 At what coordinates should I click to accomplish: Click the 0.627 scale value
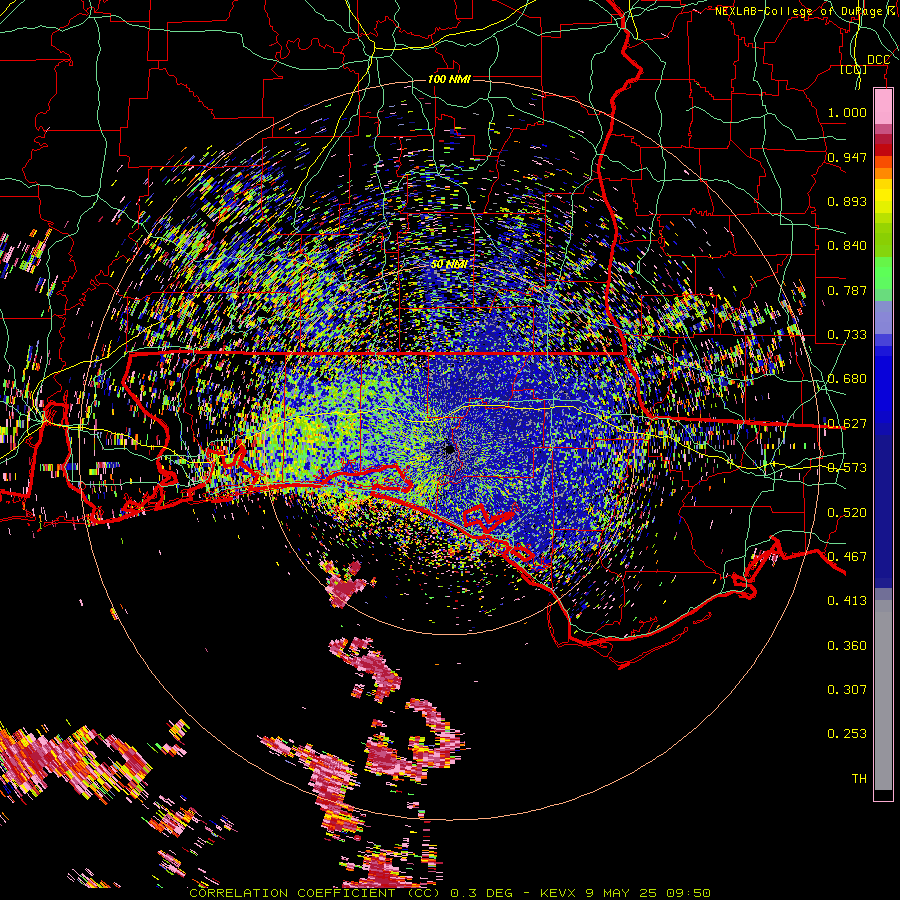(x=847, y=424)
